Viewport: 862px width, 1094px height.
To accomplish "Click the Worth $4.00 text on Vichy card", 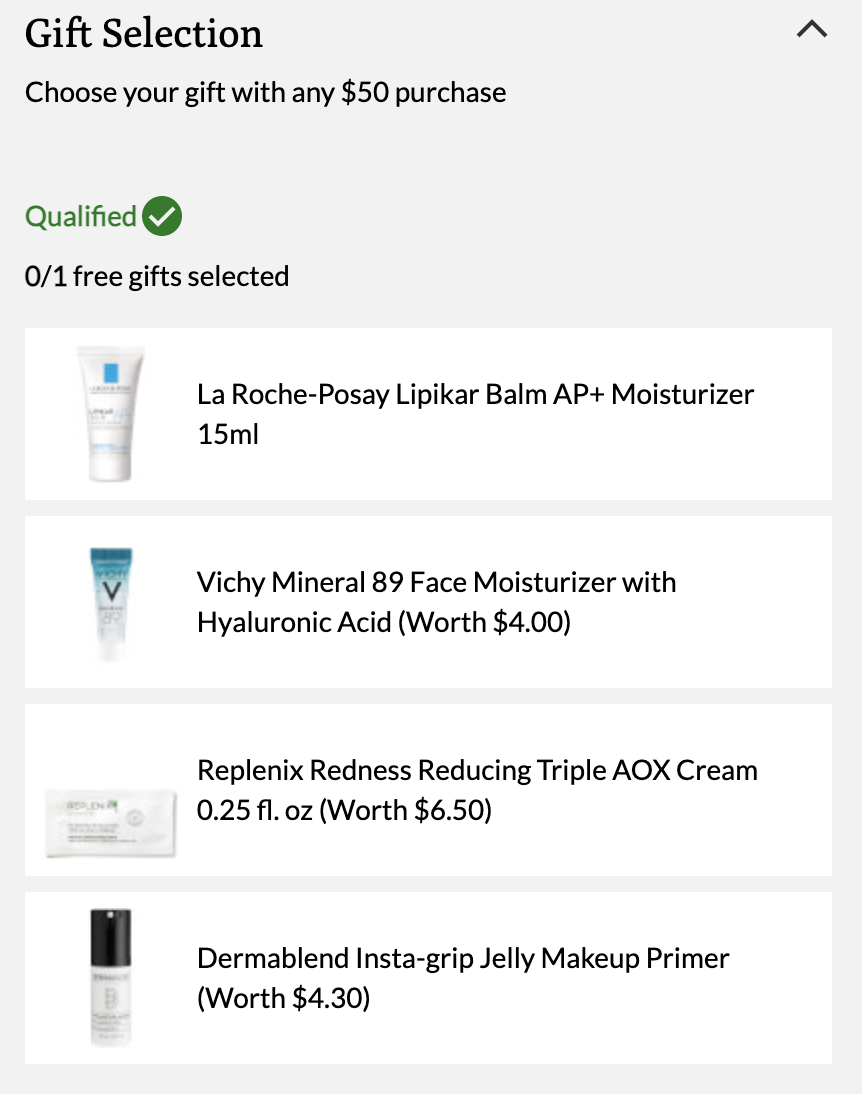I will click(x=484, y=622).
